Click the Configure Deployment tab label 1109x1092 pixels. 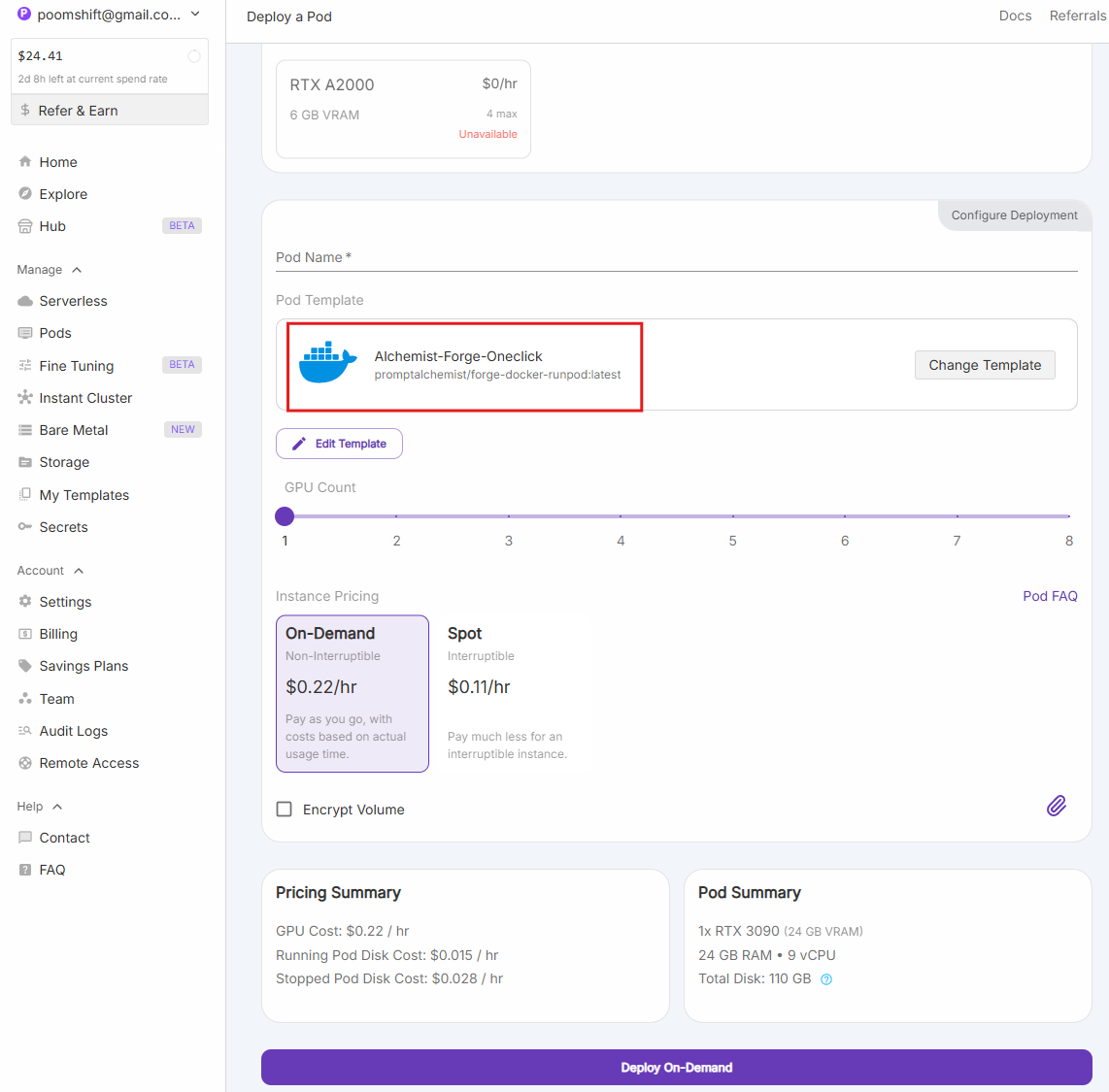pyautogui.click(x=1014, y=215)
